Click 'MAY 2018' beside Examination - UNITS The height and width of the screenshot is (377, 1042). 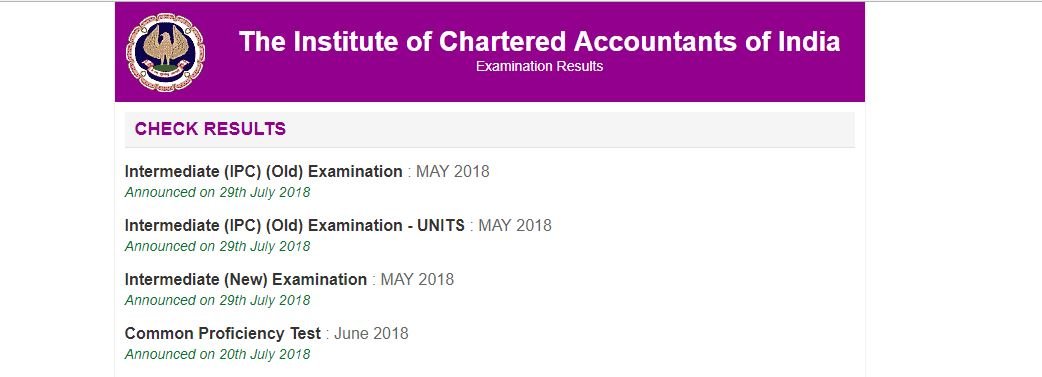tap(515, 225)
